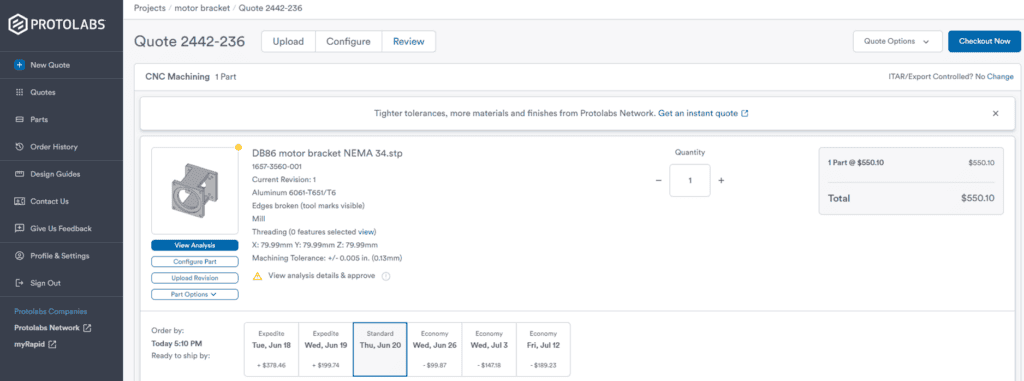Click the Profile & Settings person icon
This screenshot has width=1024, height=381.
[19, 256]
